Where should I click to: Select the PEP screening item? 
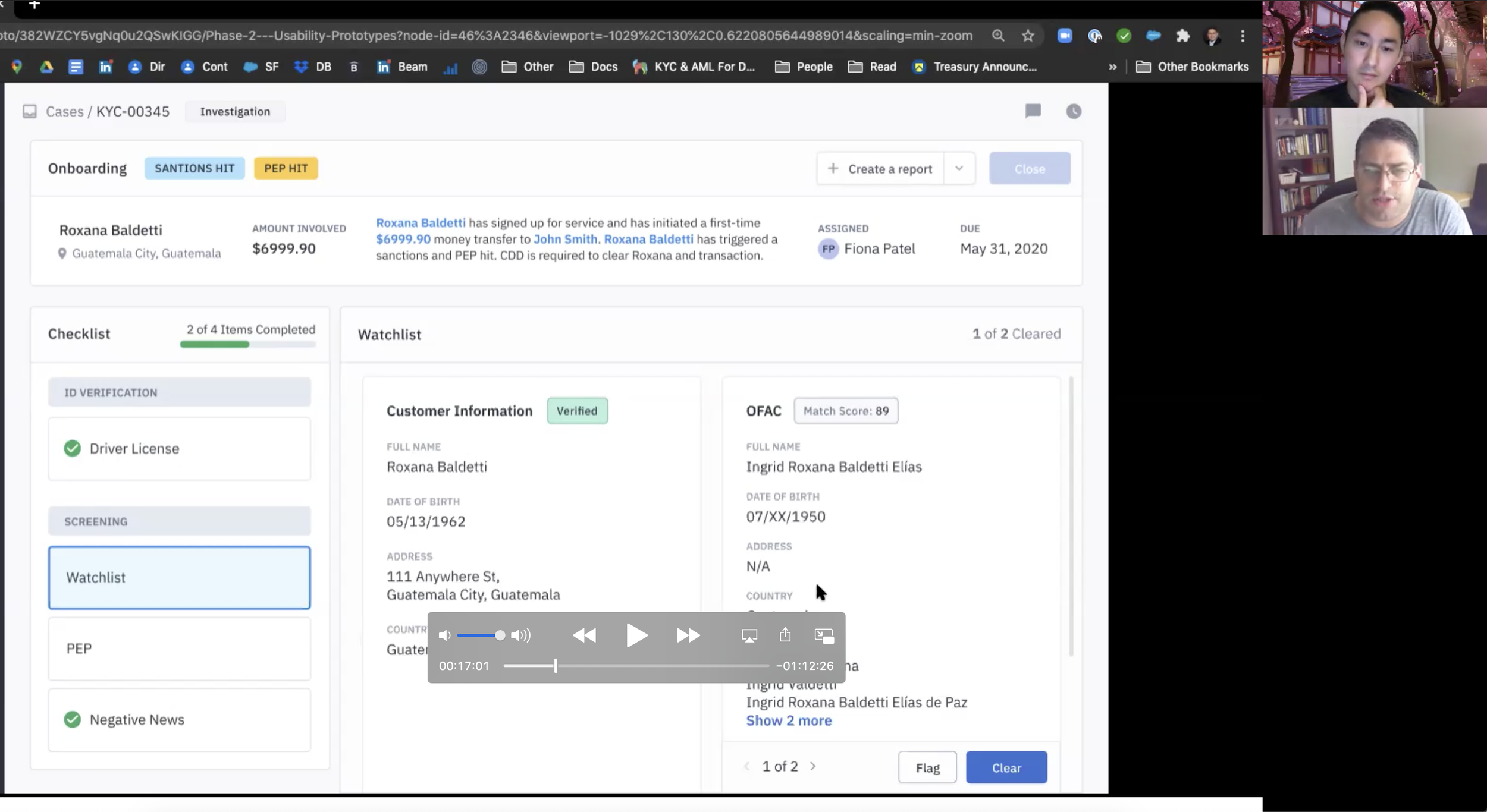click(x=179, y=649)
